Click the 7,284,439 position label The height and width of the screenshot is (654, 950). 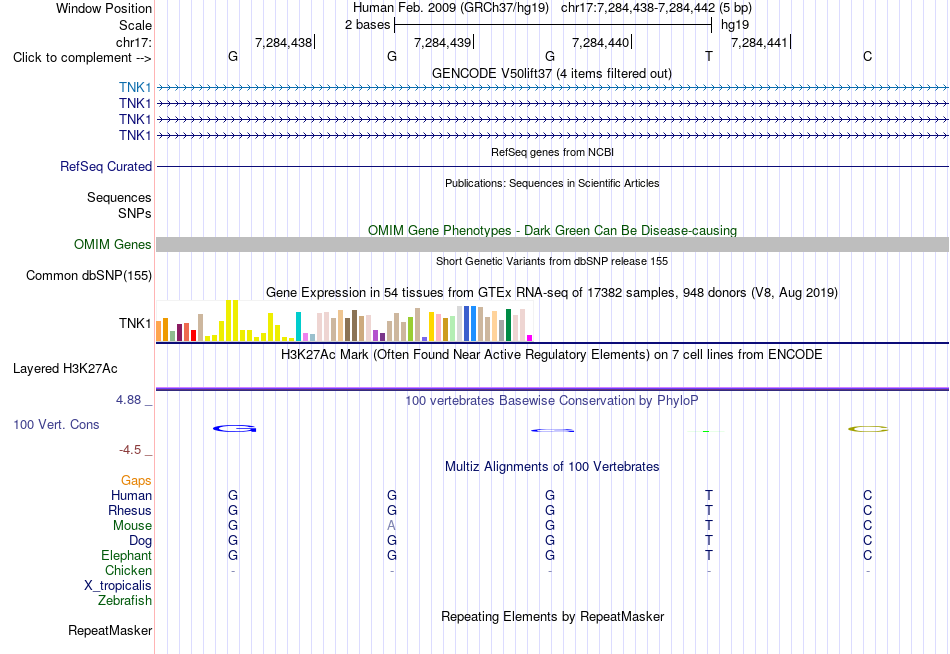[442, 42]
